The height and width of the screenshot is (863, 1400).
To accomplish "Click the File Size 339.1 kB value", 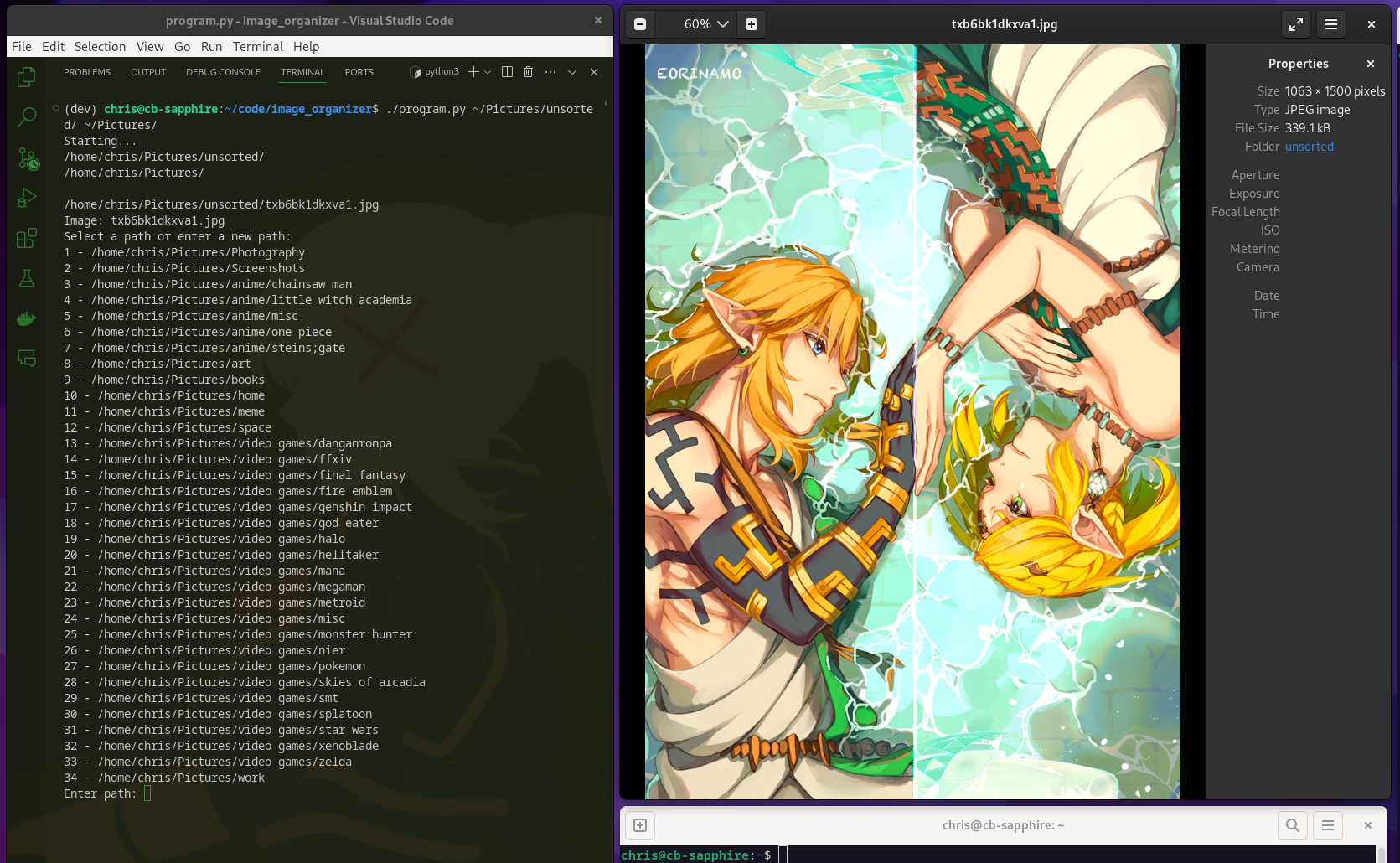I will pos(1308,128).
